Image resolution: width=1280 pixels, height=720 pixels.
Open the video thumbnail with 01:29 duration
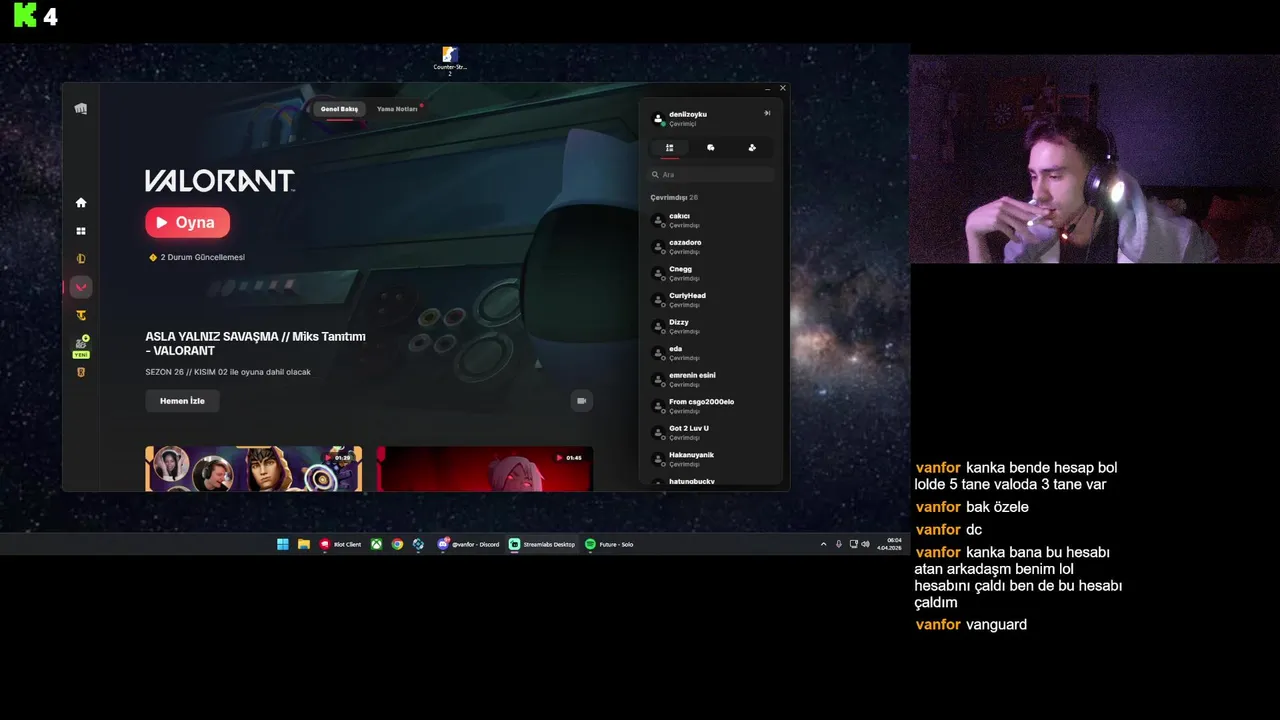(253, 468)
